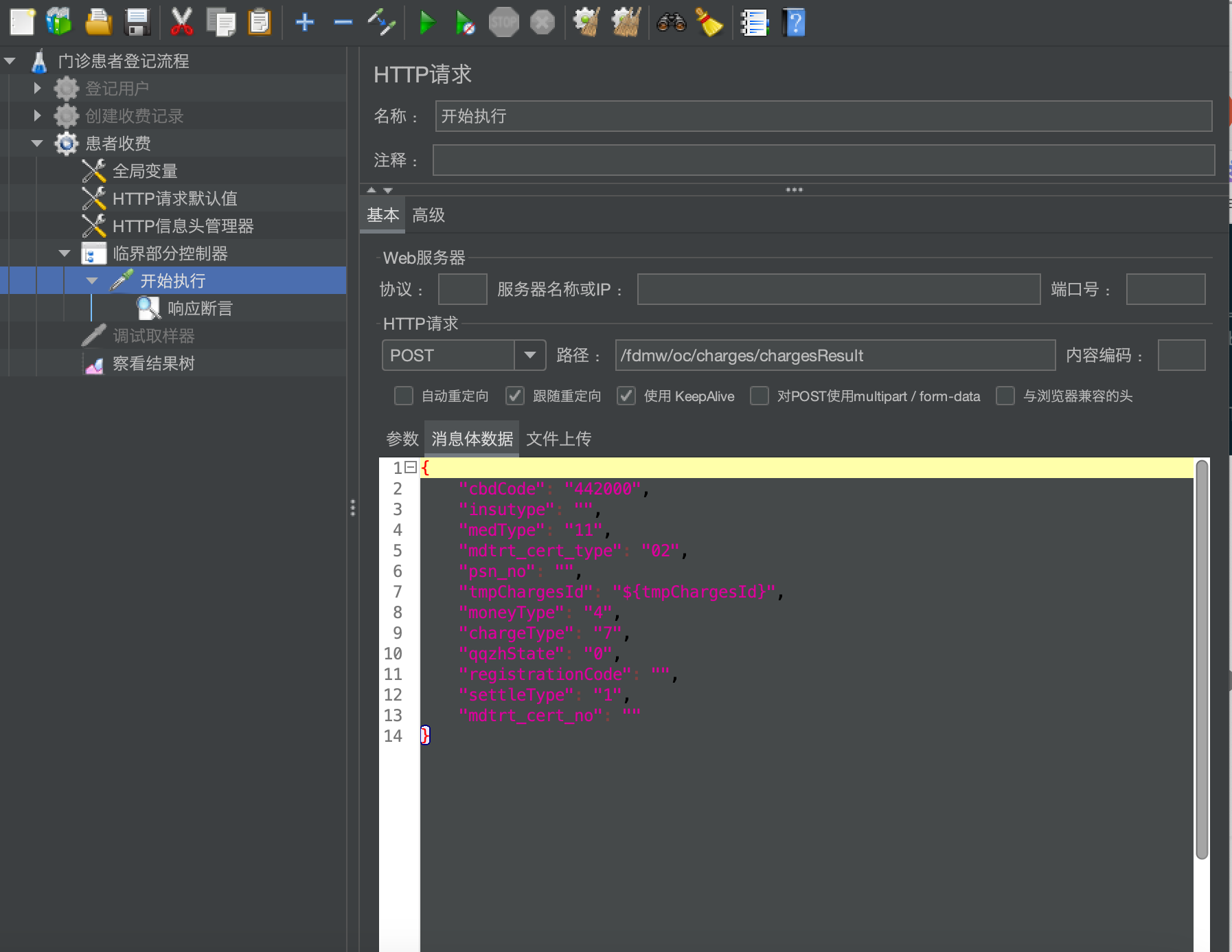Click the Copy toolbar icon
Screen dimensions: 1232x952
(x=221, y=22)
